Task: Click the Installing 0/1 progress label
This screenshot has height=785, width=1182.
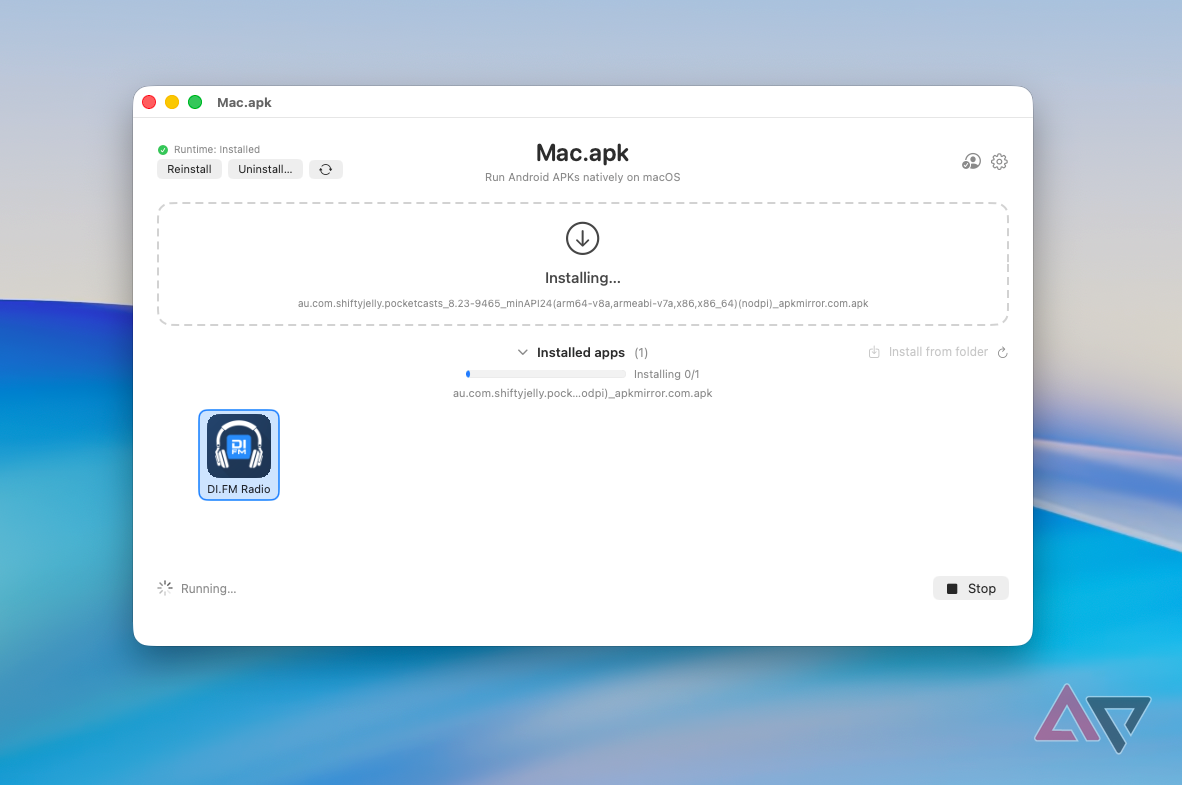Action: (x=666, y=374)
